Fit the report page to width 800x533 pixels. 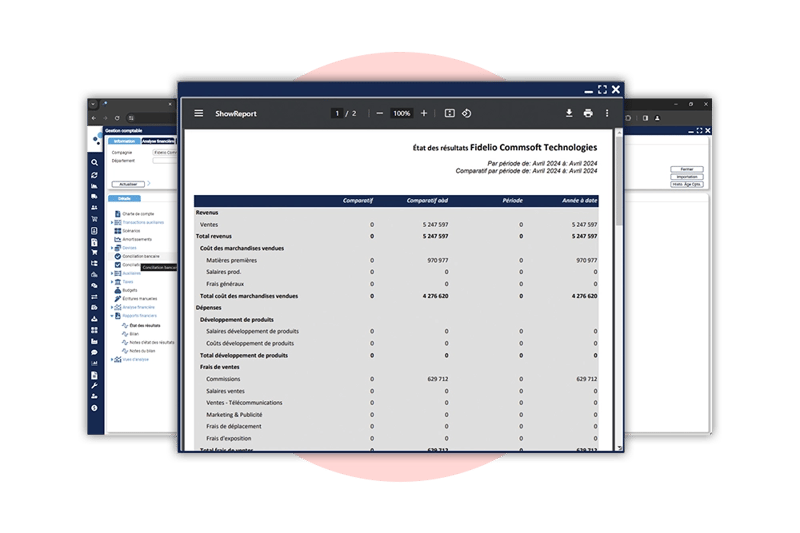(x=449, y=113)
